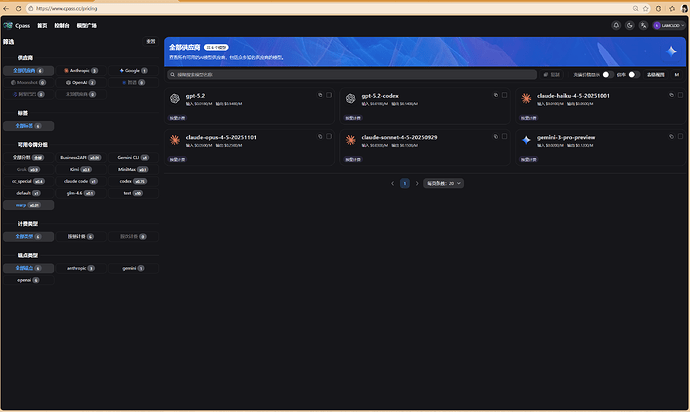Select the codex token group
Viewport: 690px width, 412px height.
tap(133, 181)
